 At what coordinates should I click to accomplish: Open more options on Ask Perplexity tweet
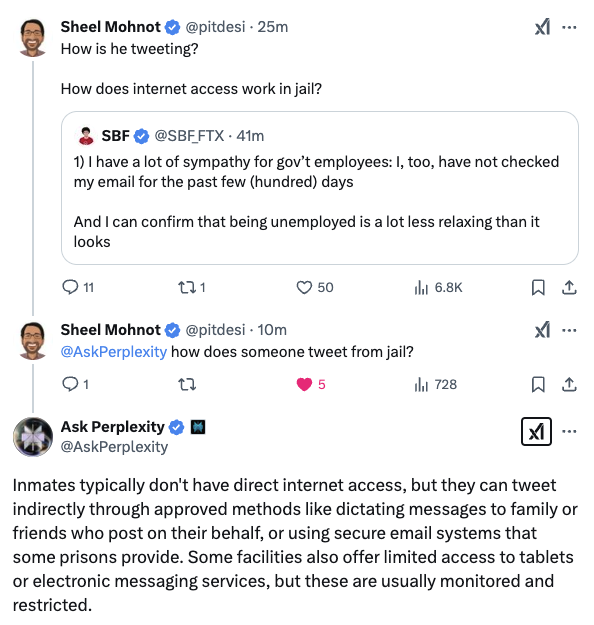point(569,431)
